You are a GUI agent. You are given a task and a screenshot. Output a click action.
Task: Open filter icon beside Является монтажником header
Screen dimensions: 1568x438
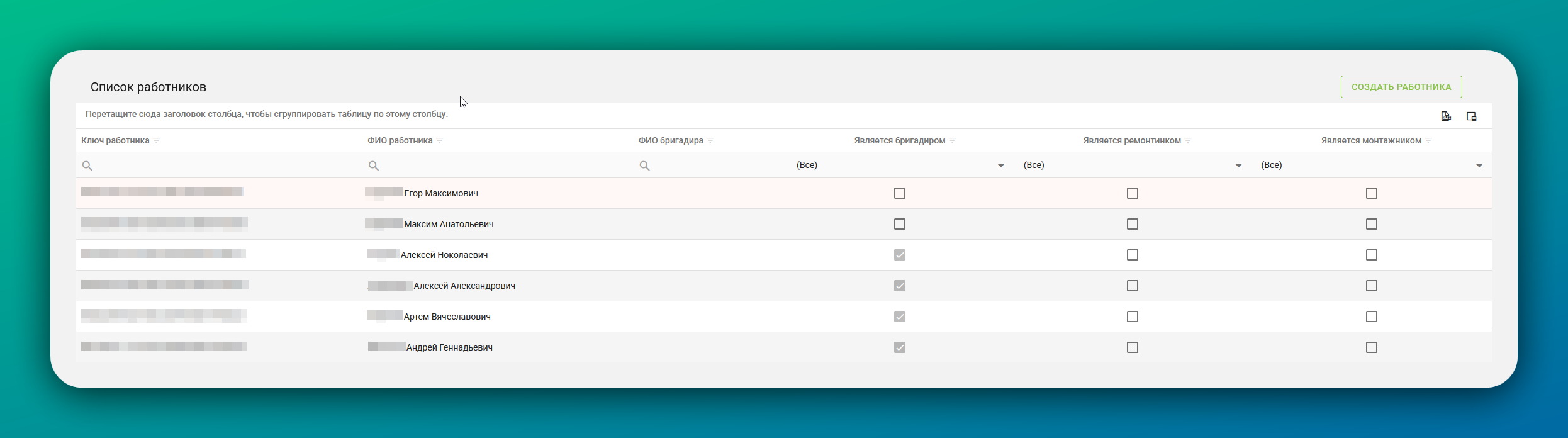click(1428, 140)
